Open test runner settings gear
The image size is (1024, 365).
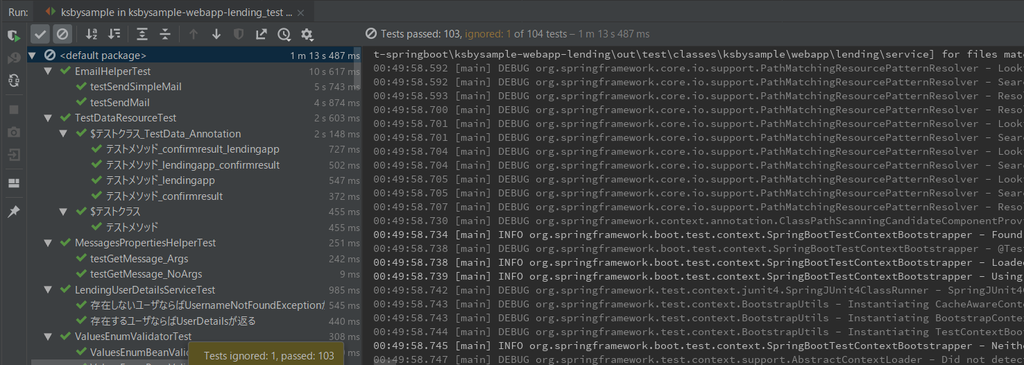[307, 34]
